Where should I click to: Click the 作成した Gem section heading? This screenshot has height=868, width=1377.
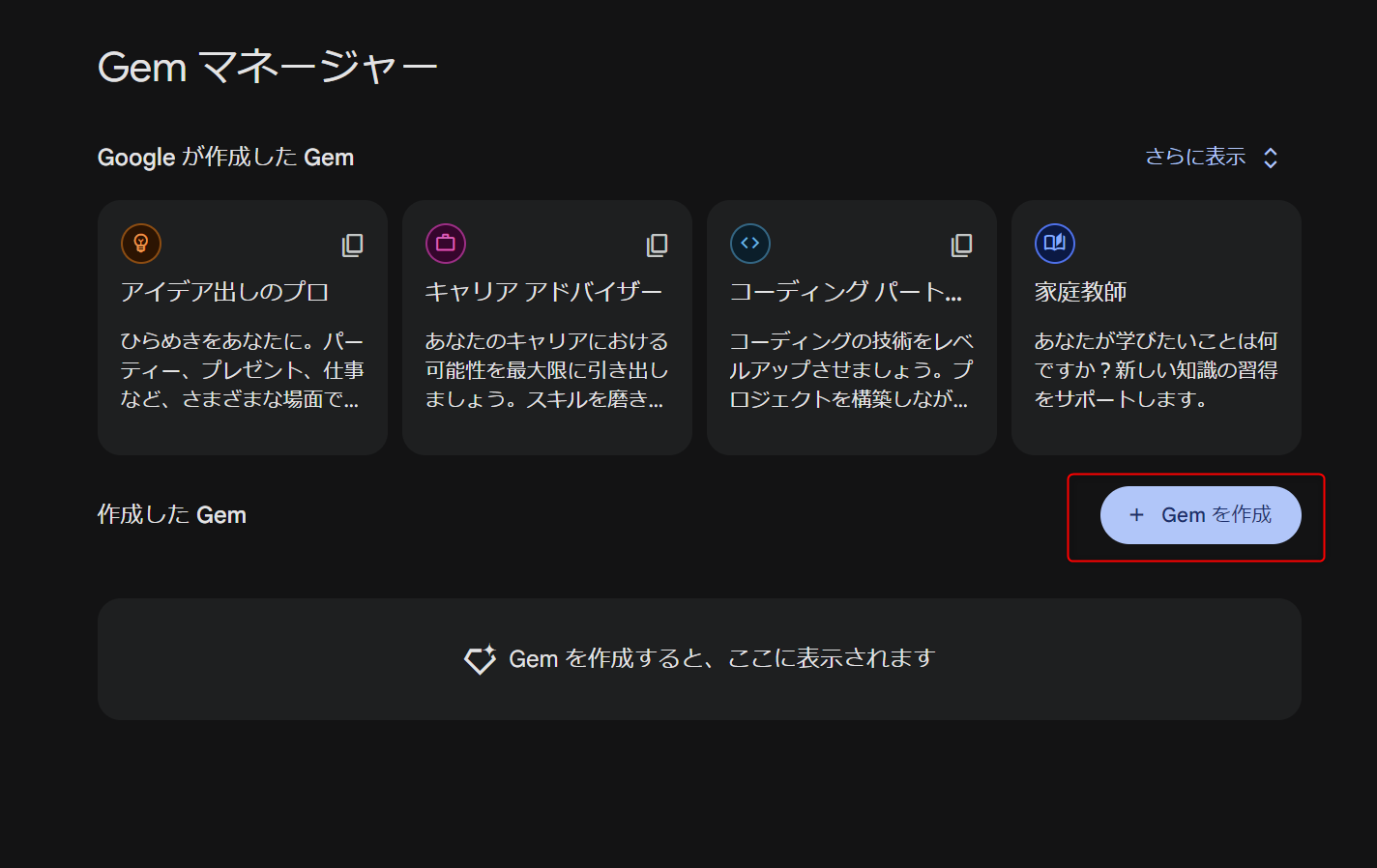point(172,515)
